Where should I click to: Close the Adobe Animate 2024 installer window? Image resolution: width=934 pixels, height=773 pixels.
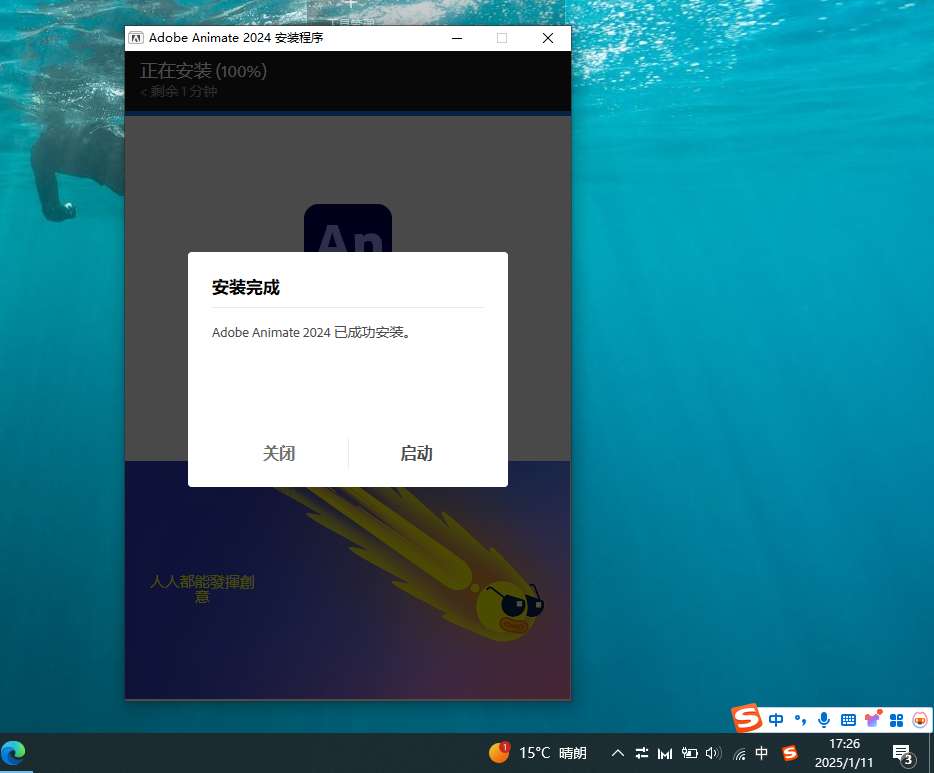point(547,38)
